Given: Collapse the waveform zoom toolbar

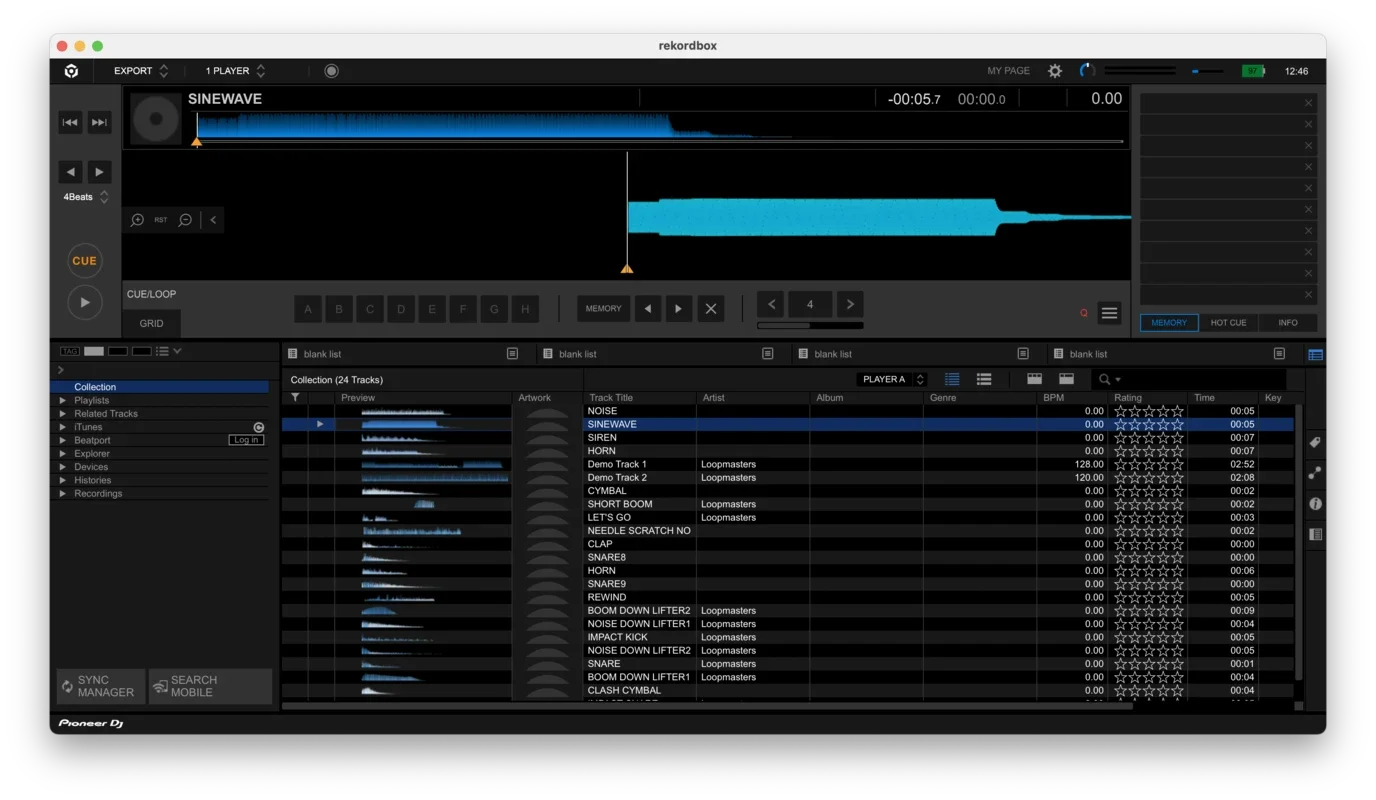Looking at the screenshot, I should click(213, 220).
